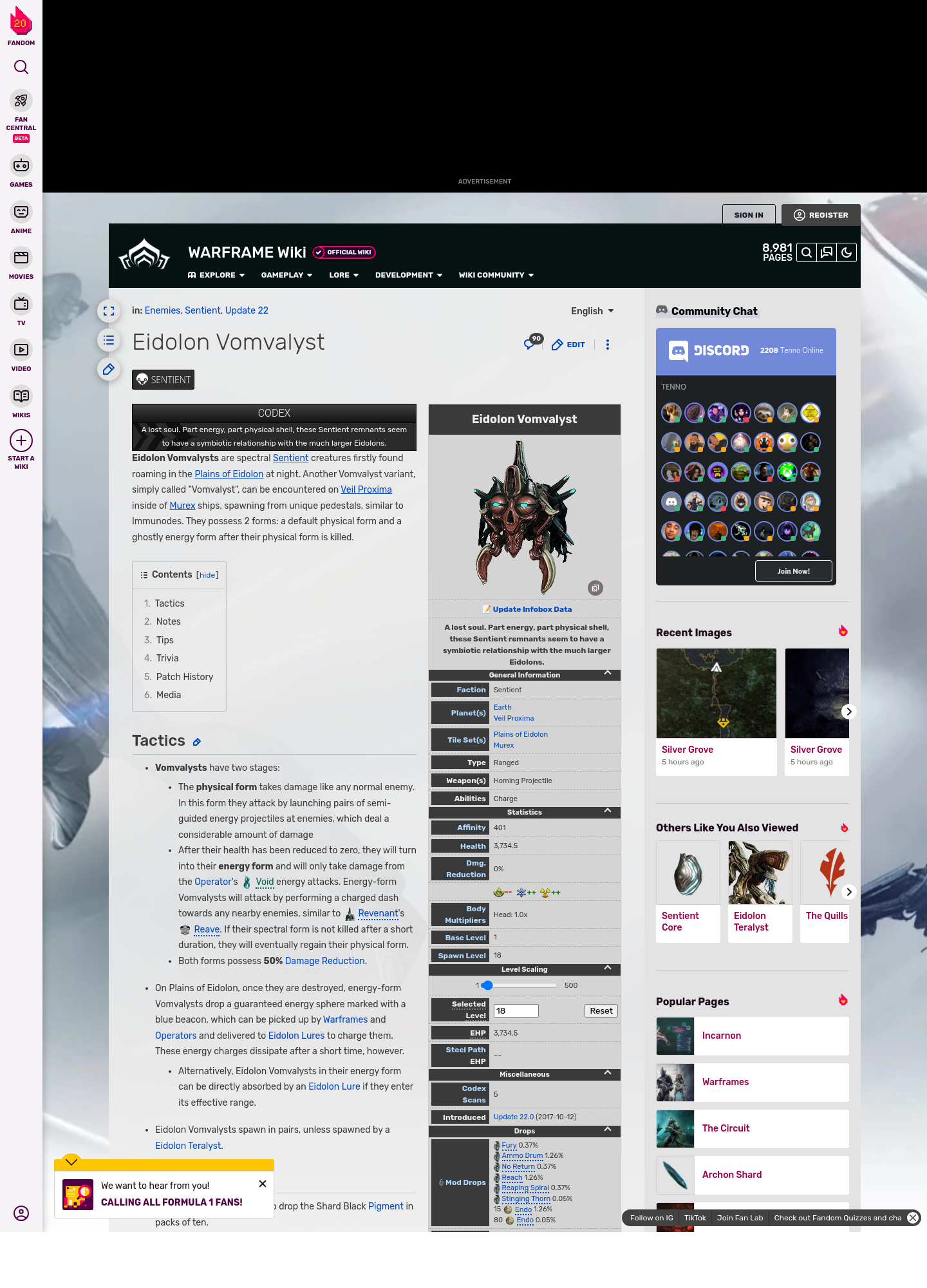Image resolution: width=927 pixels, height=1288 pixels.
Task: Open the sidebar search magnifier
Action: [x=21, y=67]
